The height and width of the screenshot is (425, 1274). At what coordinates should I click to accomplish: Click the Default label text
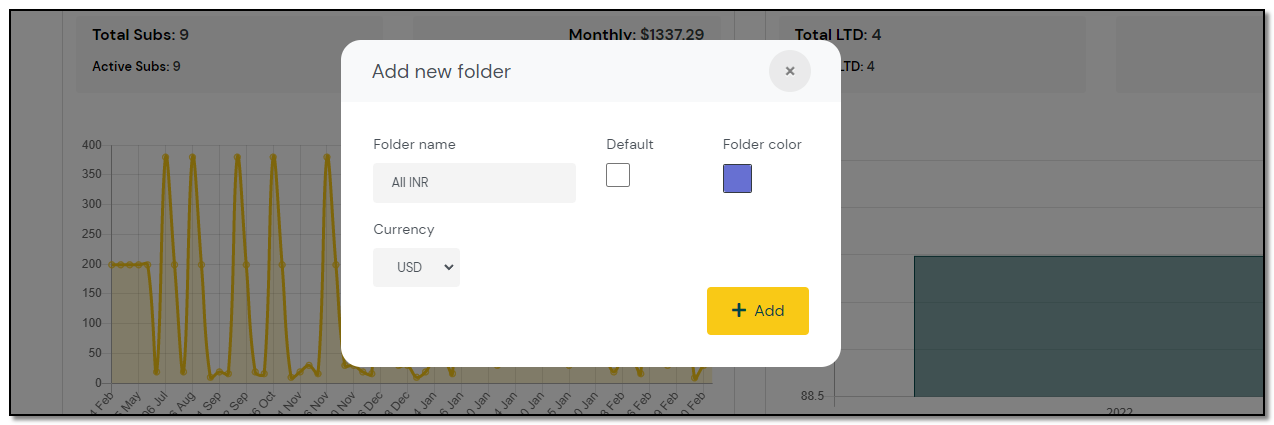[629, 144]
